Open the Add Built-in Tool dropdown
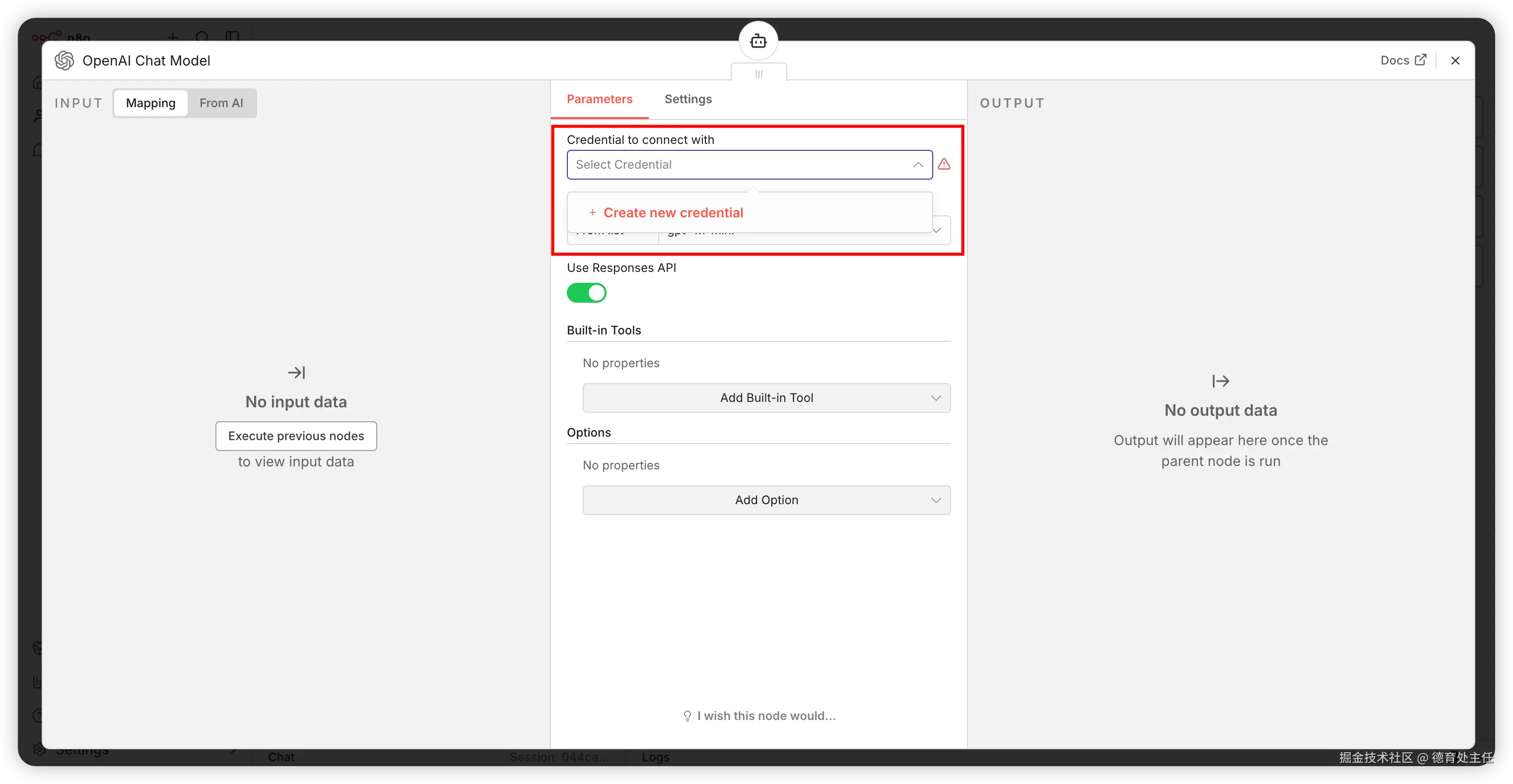This screenshot has width=1513, height=784. coord(766,398)
